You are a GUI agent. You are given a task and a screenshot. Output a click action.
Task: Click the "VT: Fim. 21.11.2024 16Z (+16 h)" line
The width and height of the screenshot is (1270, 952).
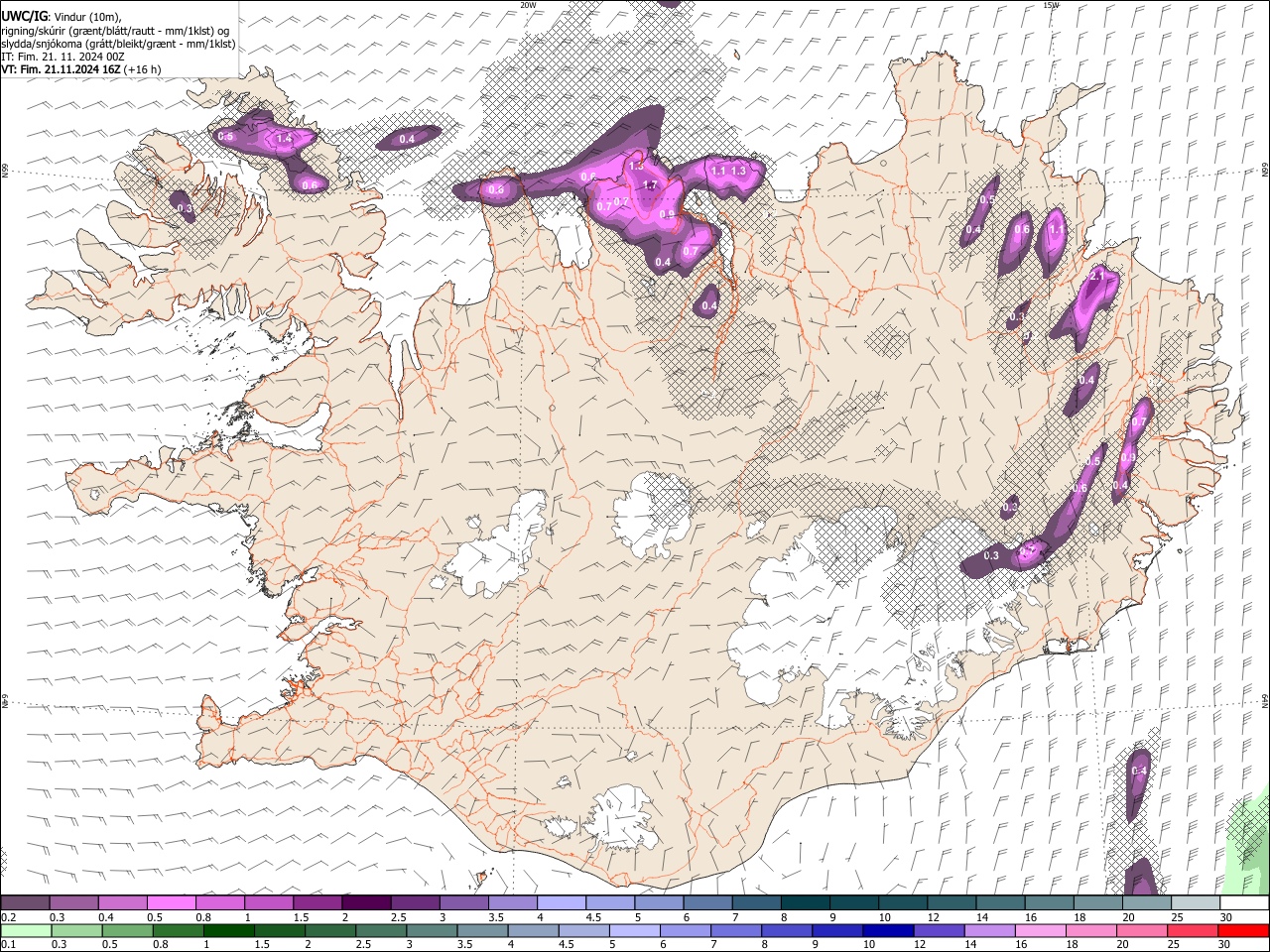(80, 69)
